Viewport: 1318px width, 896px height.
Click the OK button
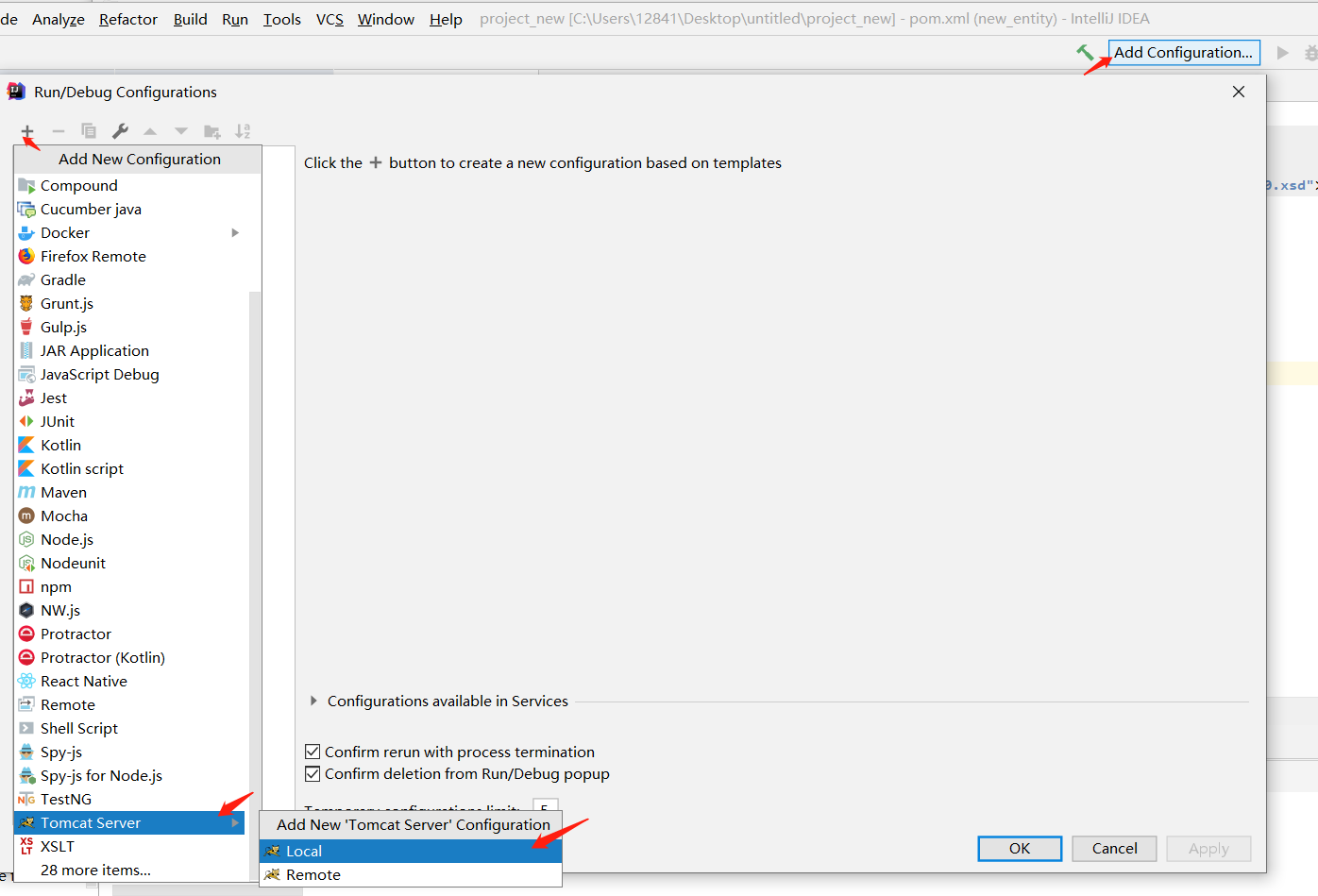1020,848
